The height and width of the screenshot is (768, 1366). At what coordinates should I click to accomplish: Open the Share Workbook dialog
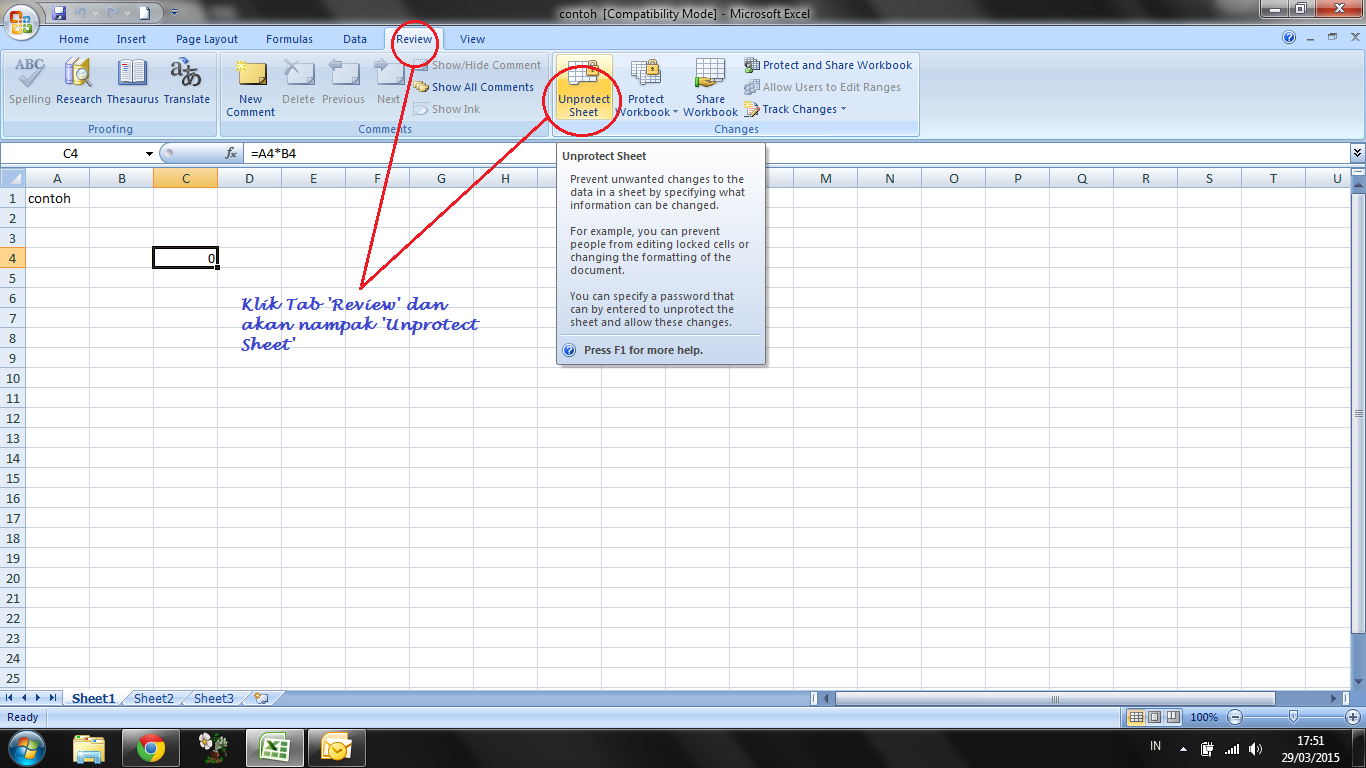710,87
